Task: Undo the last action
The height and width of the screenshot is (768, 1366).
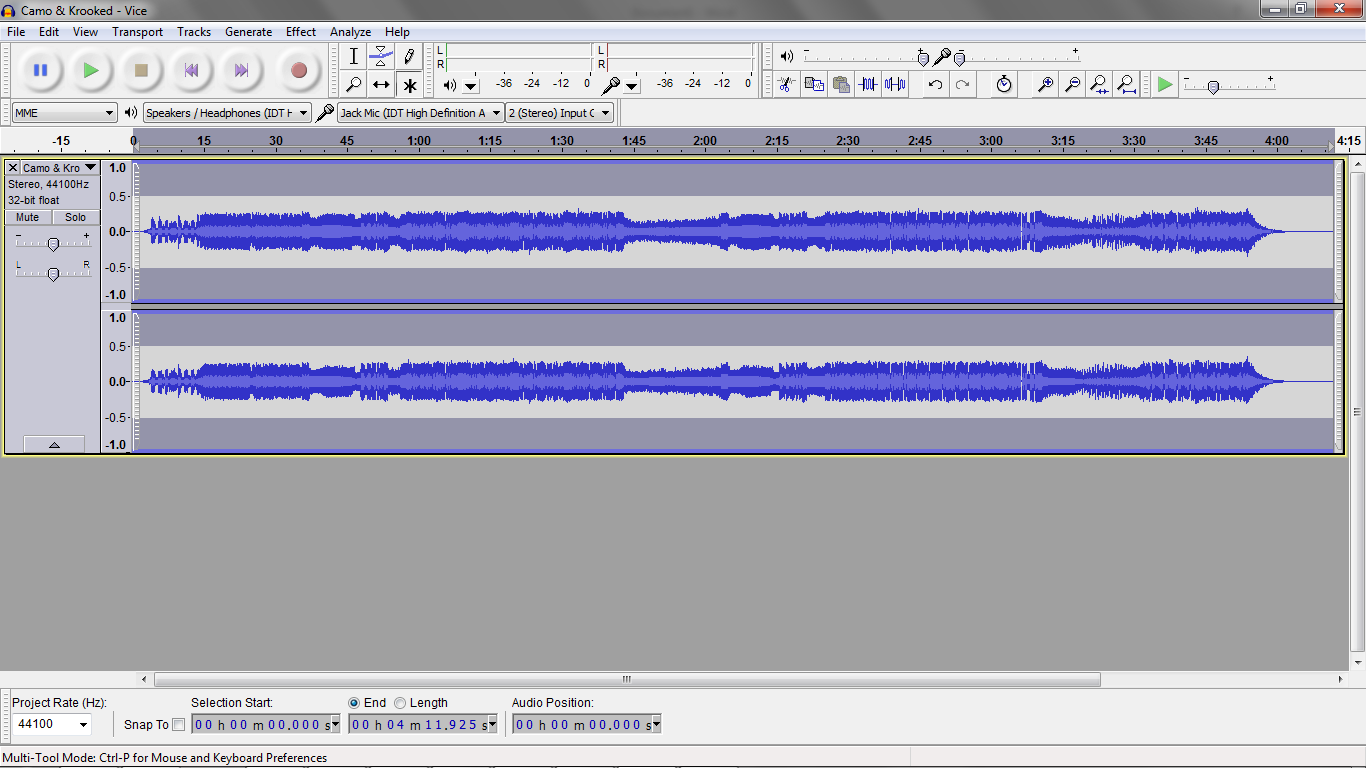Action: pos(935,84)
